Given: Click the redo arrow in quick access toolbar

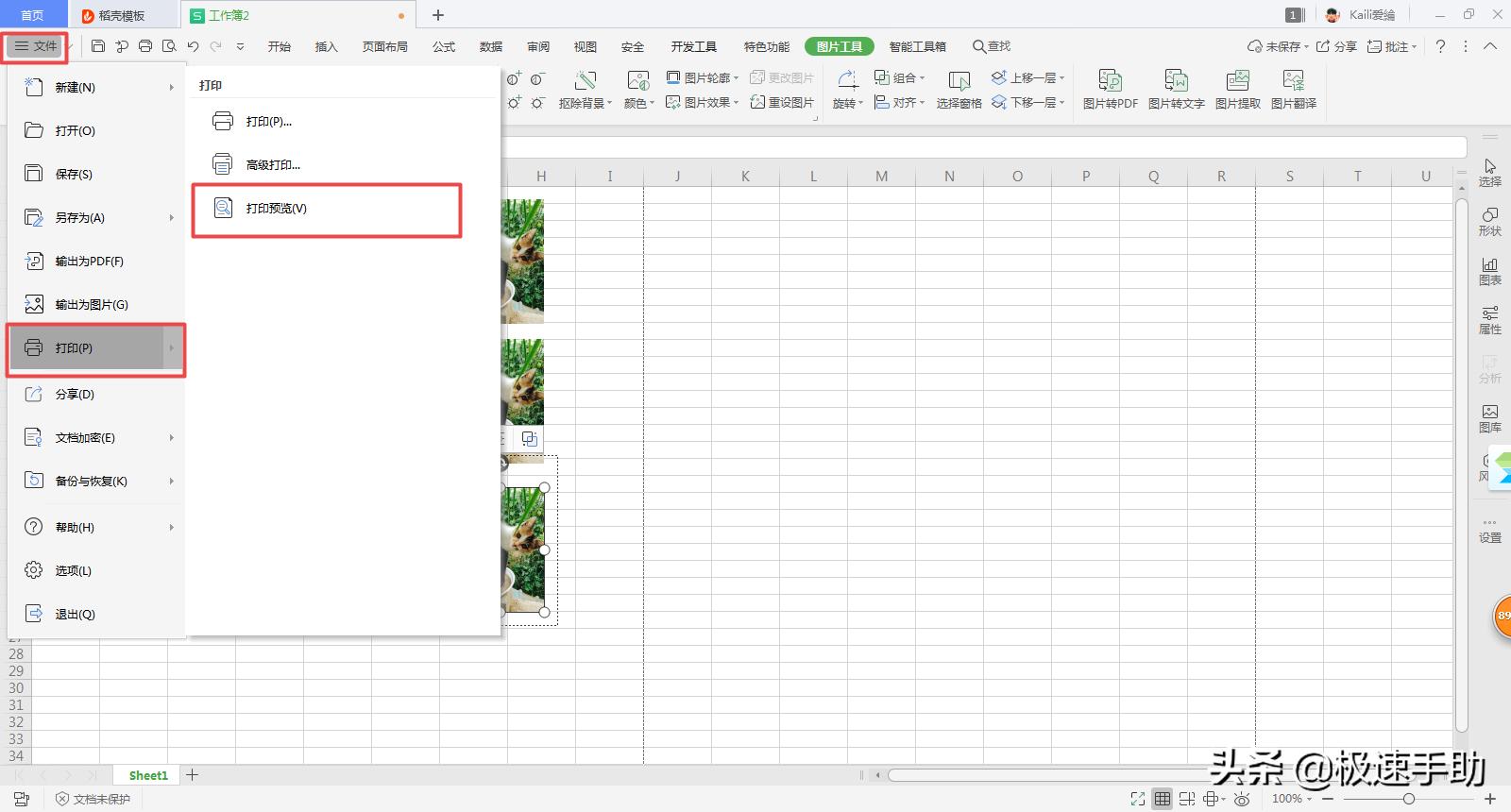Looking at the screenshot, I should coord(216,46).
